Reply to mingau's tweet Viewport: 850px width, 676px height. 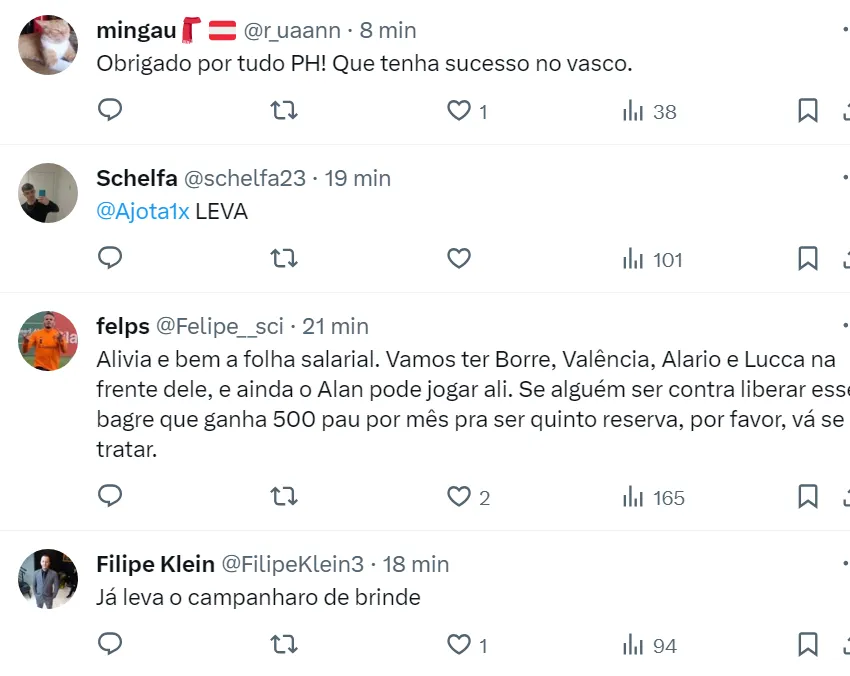coord(110,110)
